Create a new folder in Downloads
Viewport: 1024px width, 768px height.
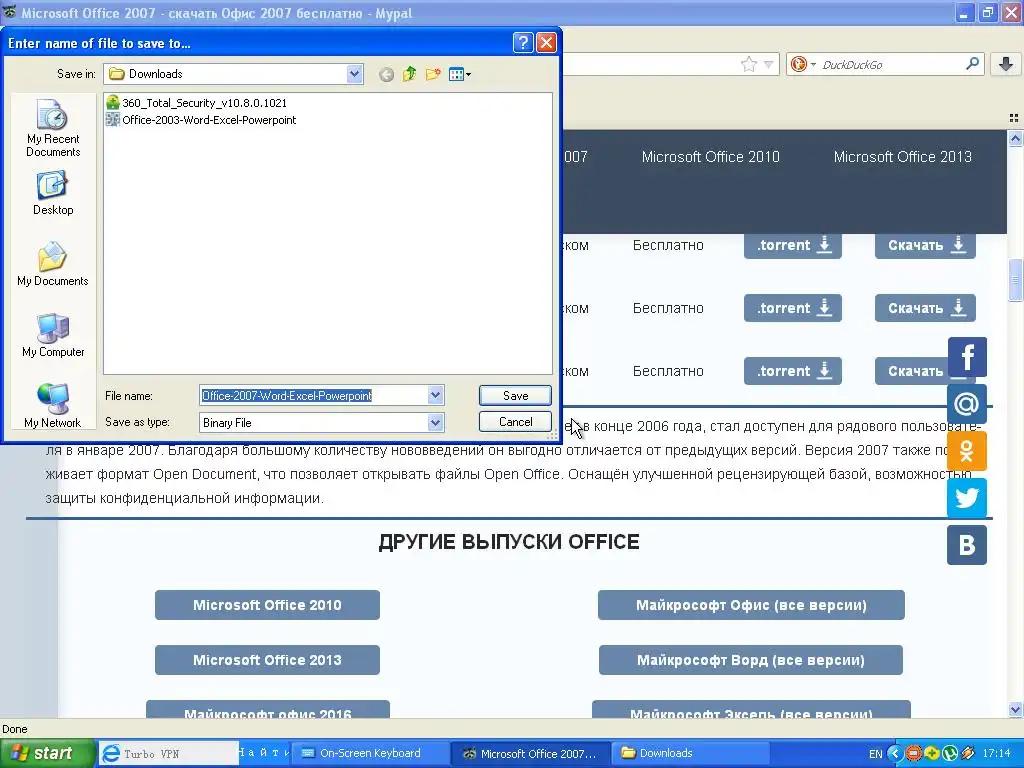432,74
